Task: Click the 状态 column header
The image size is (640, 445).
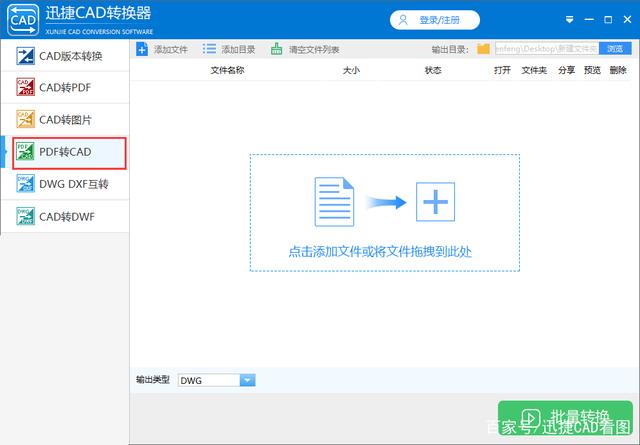Action: [x=433, y=70]
